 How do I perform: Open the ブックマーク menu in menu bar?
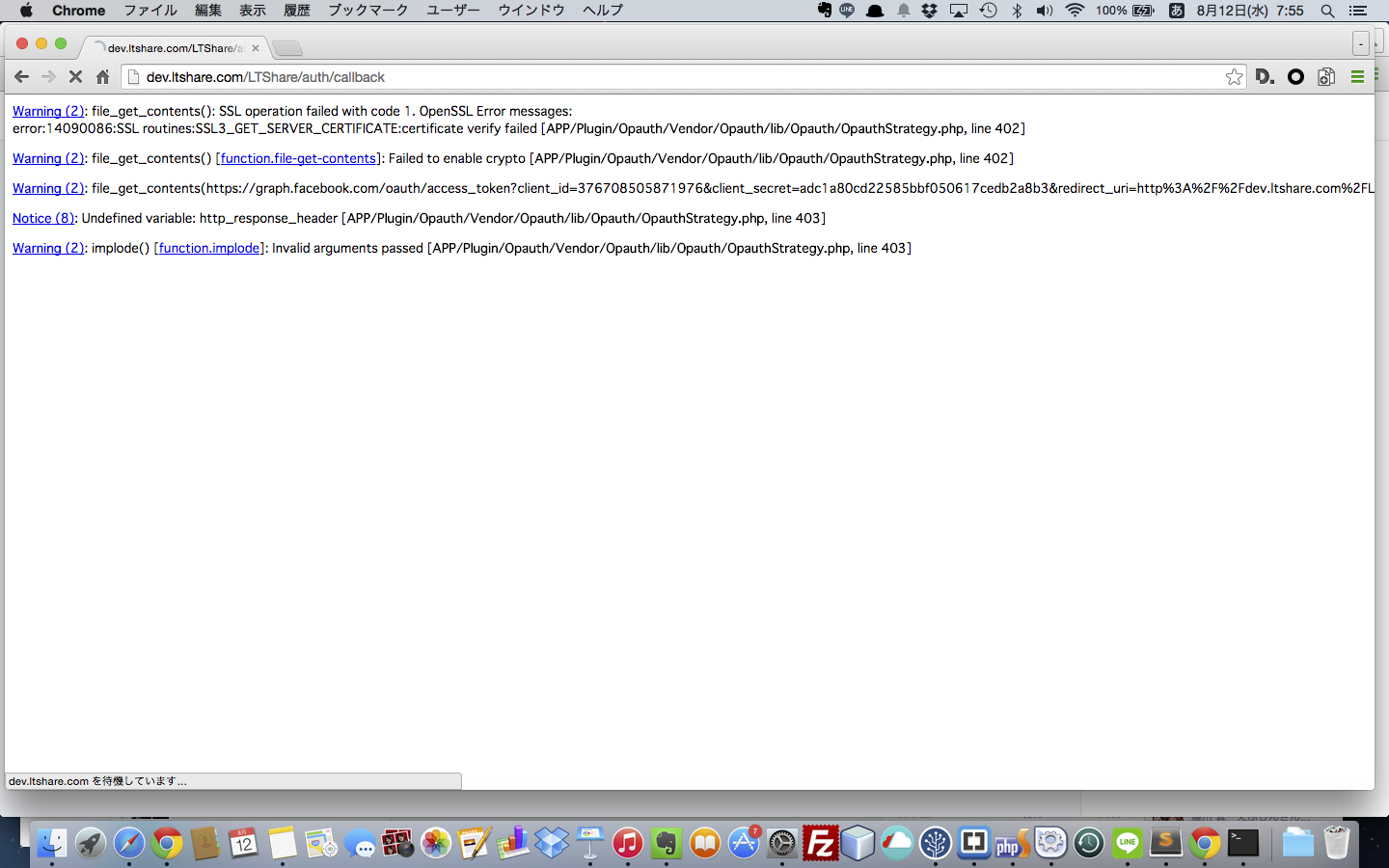click(368, 11)
